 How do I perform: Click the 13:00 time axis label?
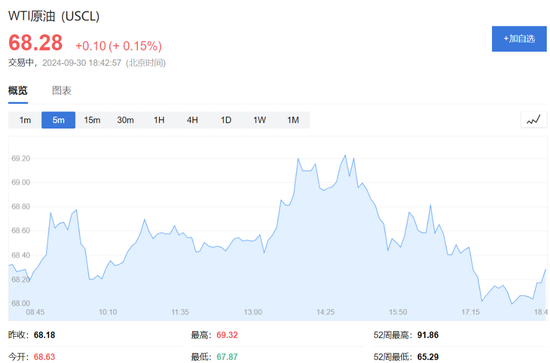[x=253, y=312]
